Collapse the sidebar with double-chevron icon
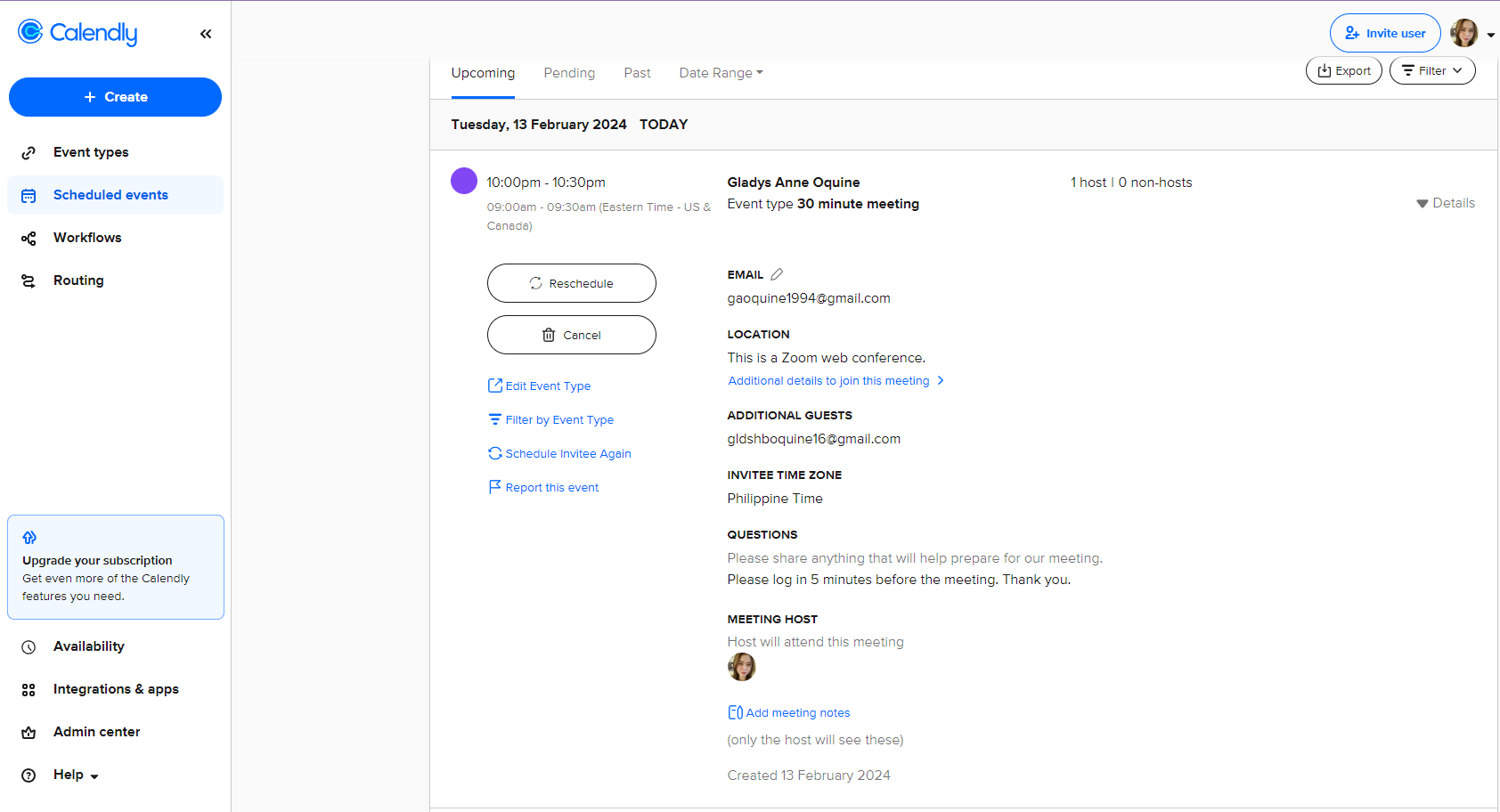This screenshot has height=812, width=1500. point(206,34)
